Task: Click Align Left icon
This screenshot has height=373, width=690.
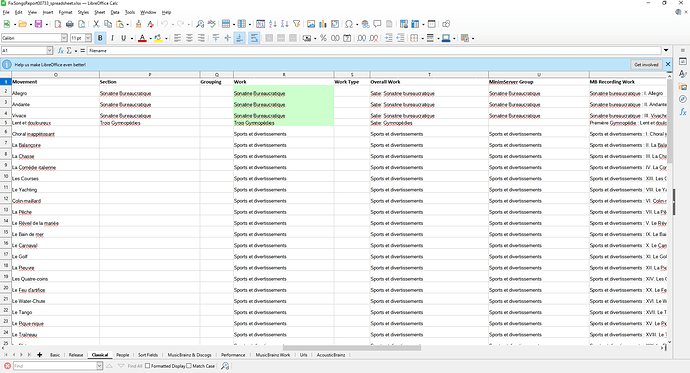Action: pyautogui.click(x=177, y=38)
